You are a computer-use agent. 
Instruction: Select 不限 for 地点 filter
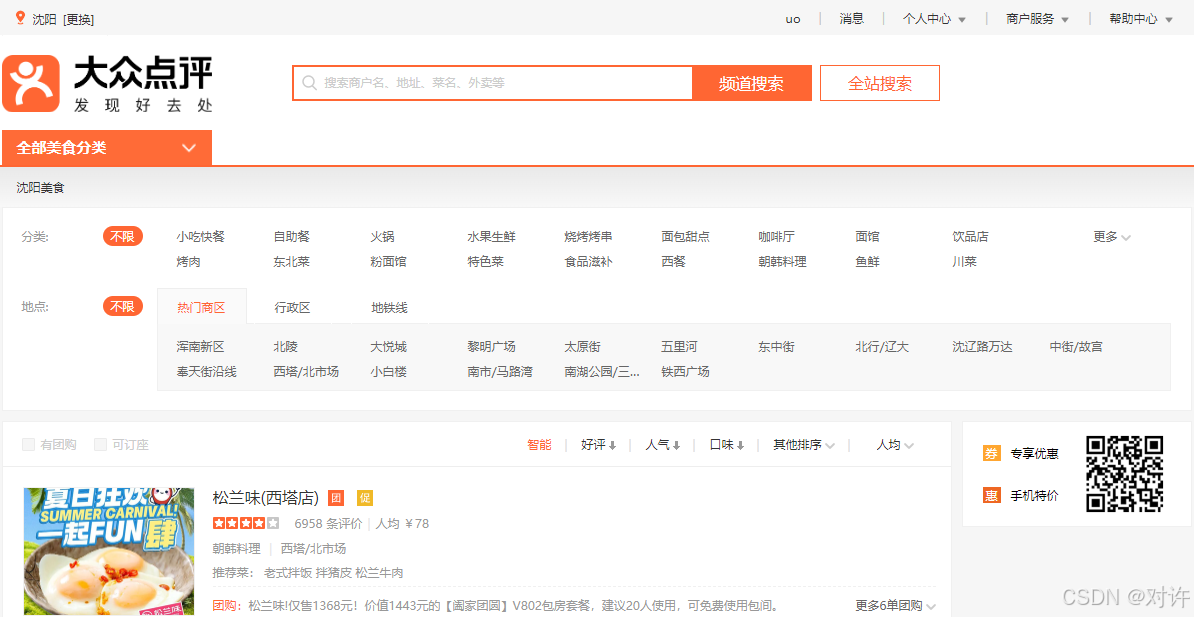click(x=123, y=307)
